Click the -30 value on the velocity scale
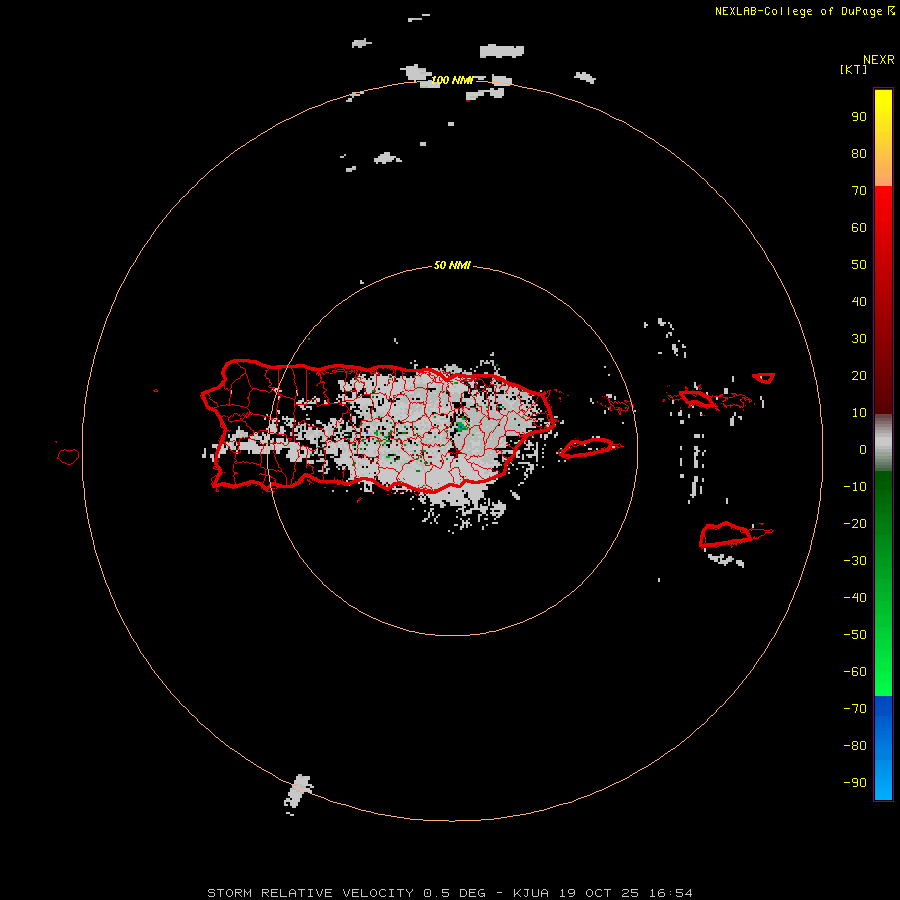Screen dimensions: 900x900 (x=855, y=561)
